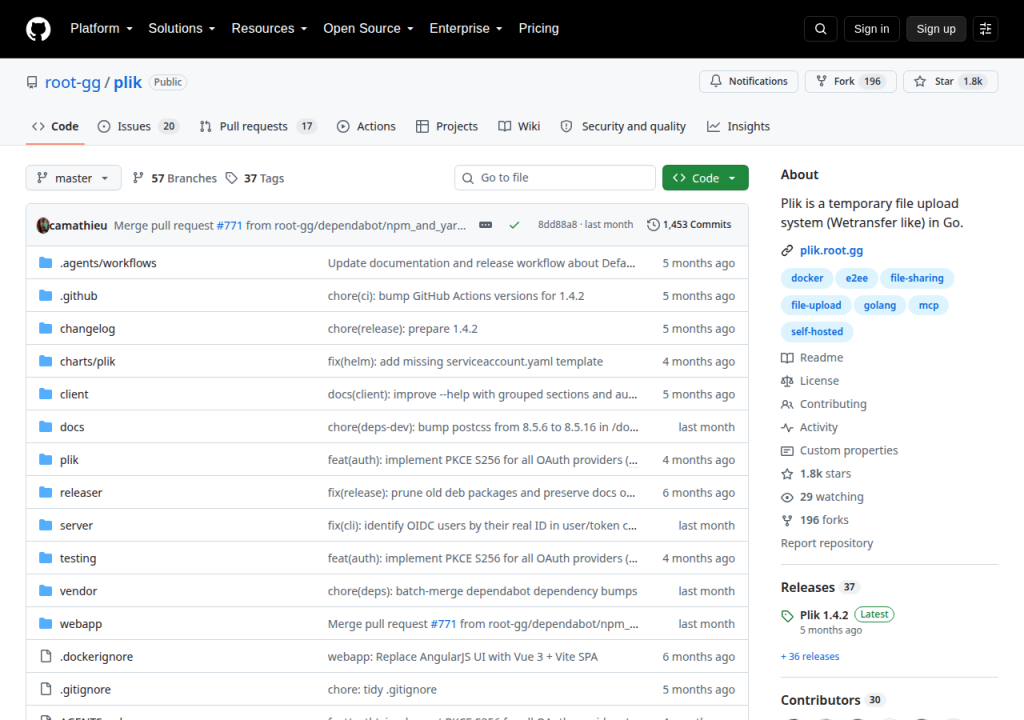Show the + 36 releases link
This screenshot has width=1024, height=720.
point(810,657)
